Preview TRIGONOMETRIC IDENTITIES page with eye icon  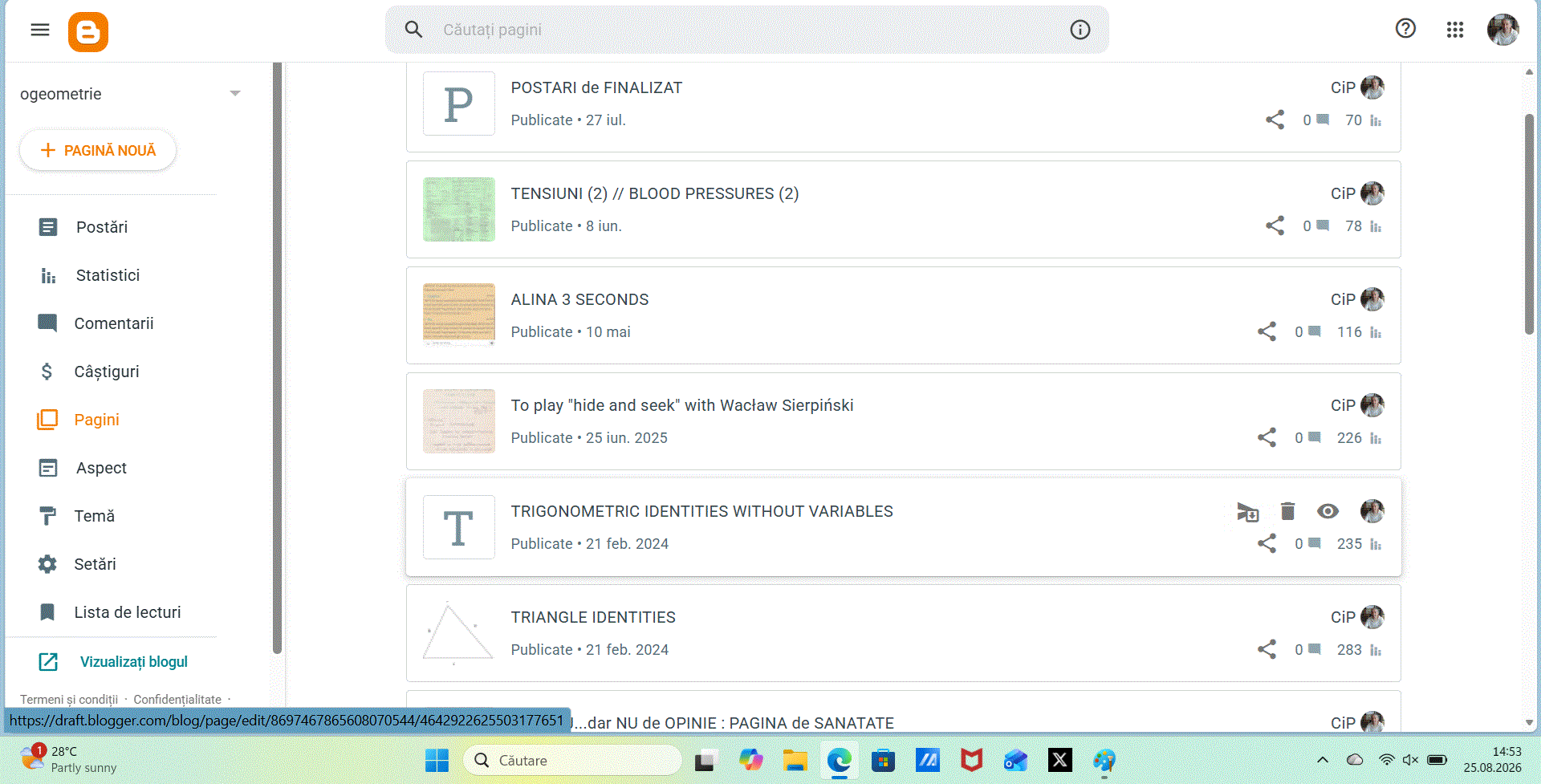pos(1328,511)
